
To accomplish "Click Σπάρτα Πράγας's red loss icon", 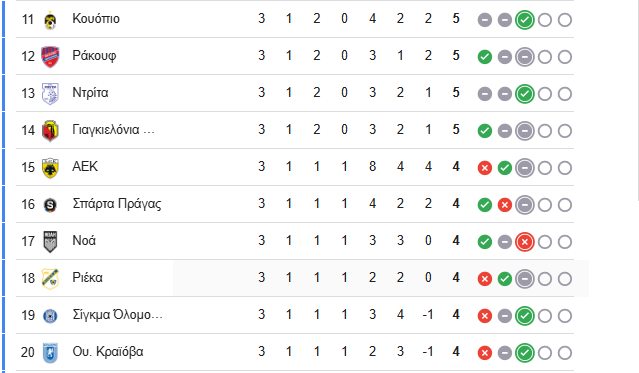I will pos(505,205).
